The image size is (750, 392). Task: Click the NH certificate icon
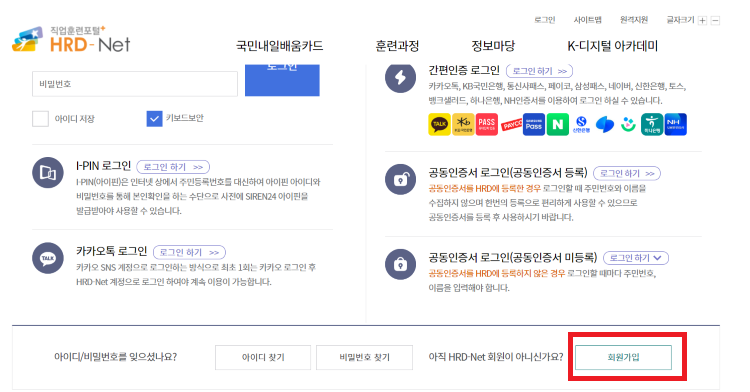[675, 125]
